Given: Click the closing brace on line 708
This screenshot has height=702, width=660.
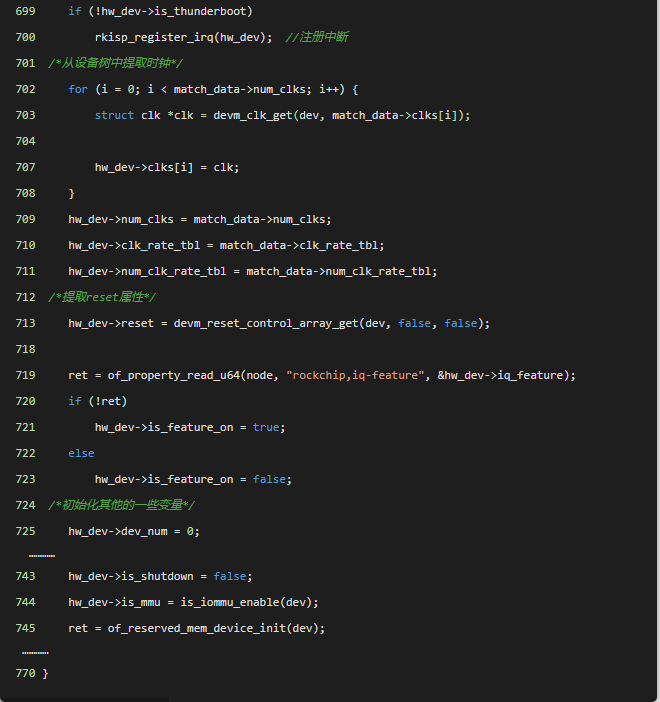Looking at the screenshot, I should coord(71,193).
